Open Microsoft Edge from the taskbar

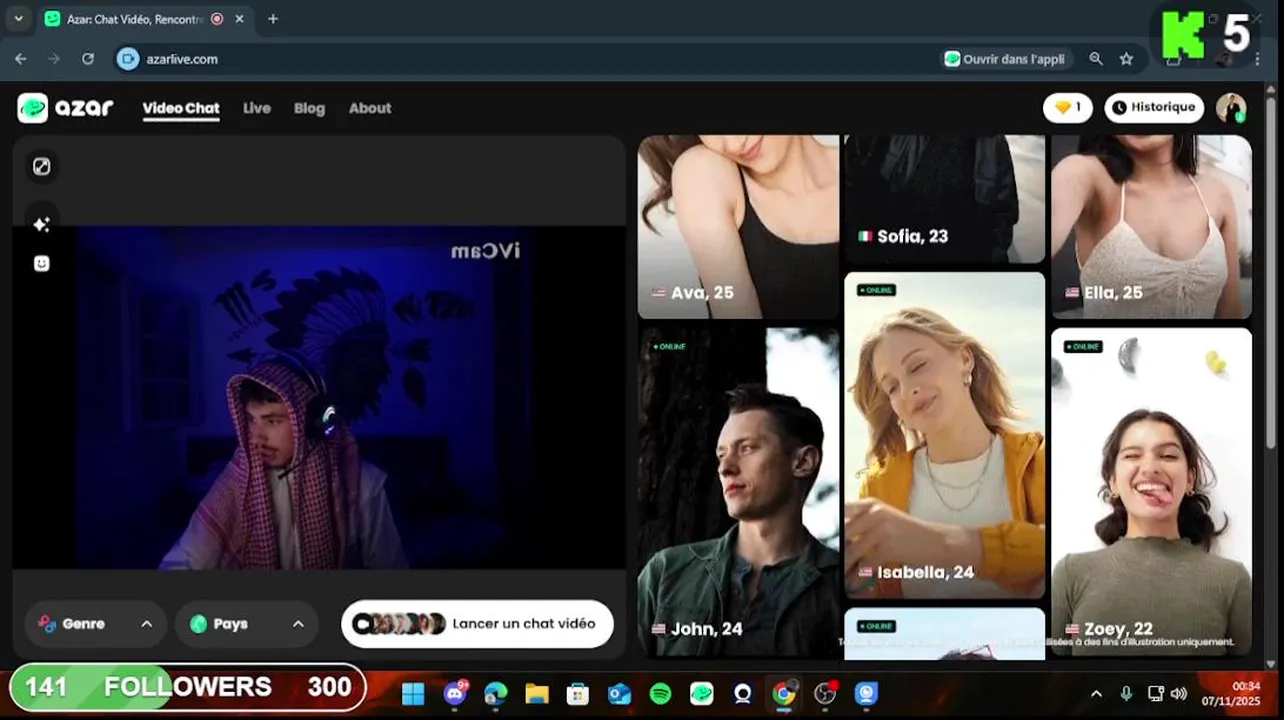[496, 693]
